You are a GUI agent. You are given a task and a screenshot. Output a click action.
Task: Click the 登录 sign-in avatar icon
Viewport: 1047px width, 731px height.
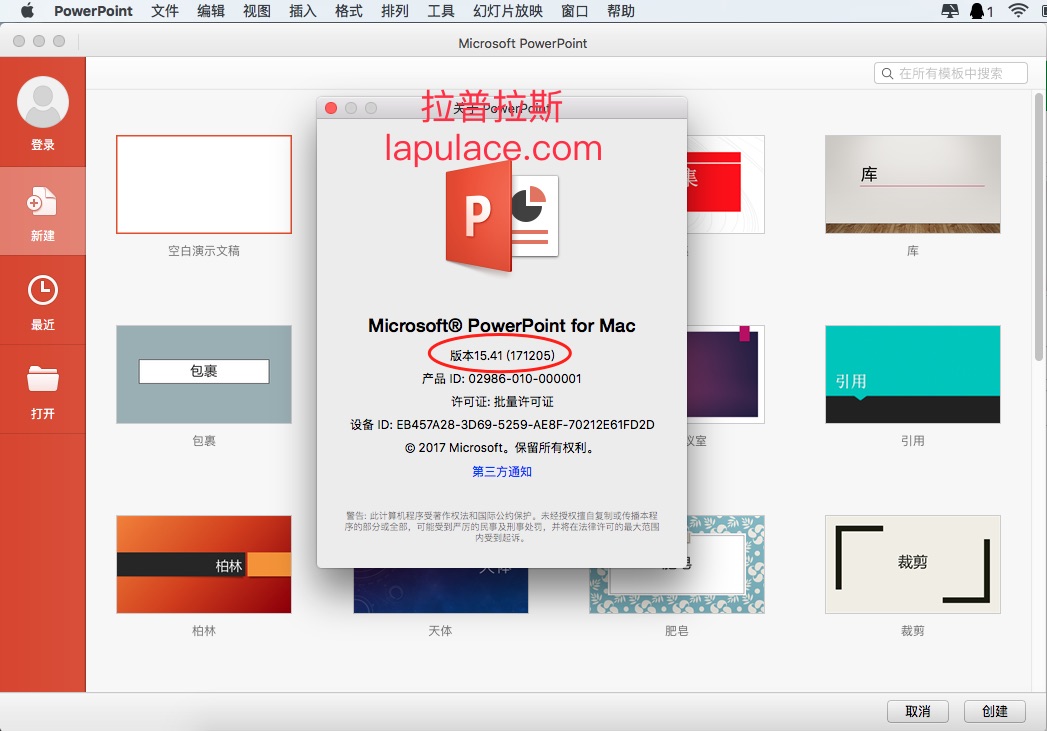pyautogui.click(x=43, y=102)
